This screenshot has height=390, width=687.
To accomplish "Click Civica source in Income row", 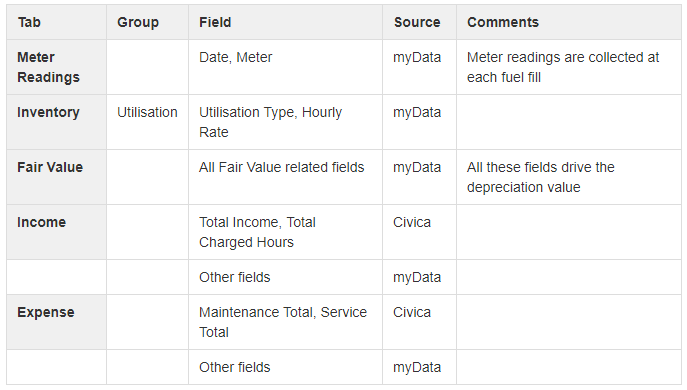I will click(412, 222).
